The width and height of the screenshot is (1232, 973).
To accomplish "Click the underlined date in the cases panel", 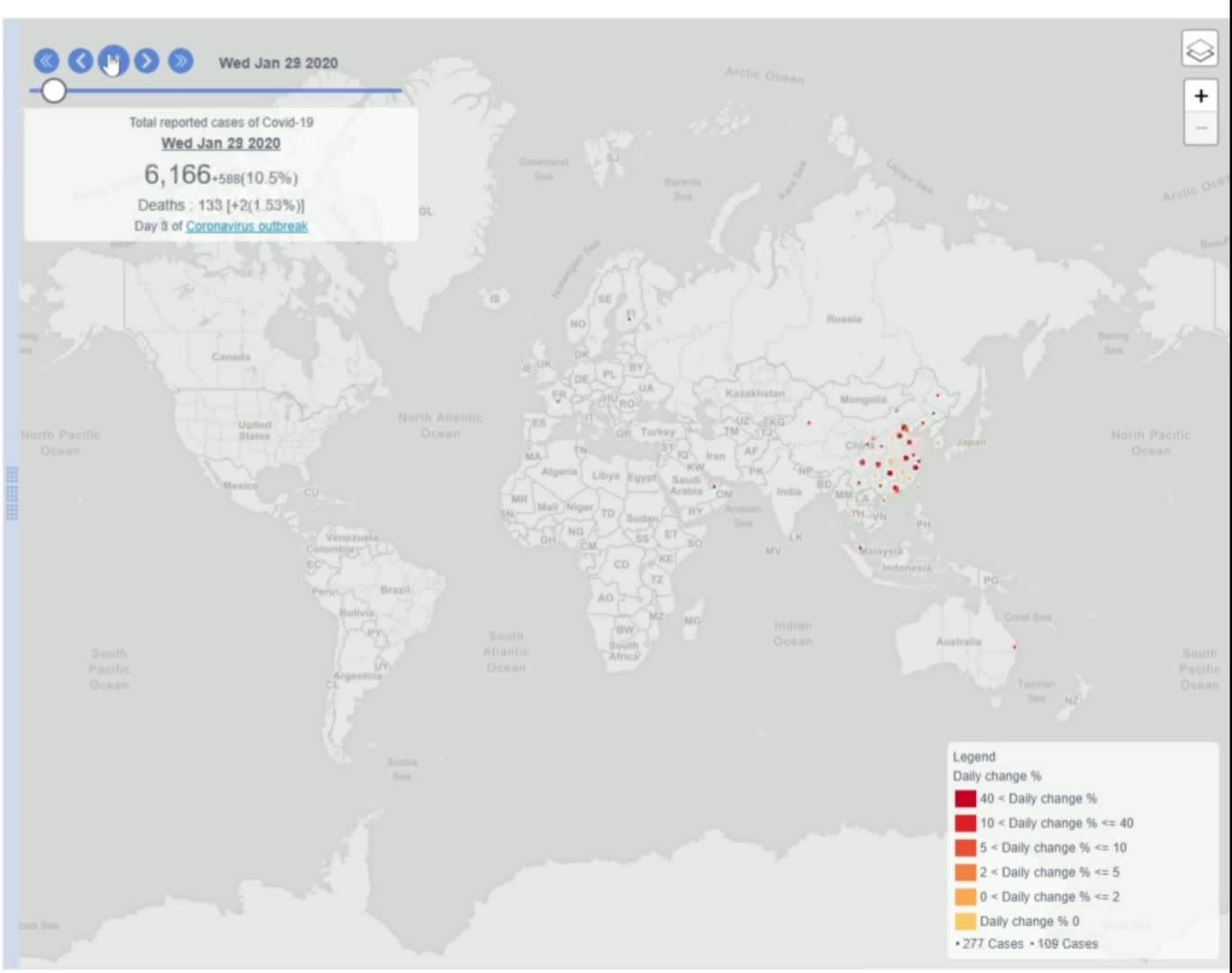I will (221, 143).
